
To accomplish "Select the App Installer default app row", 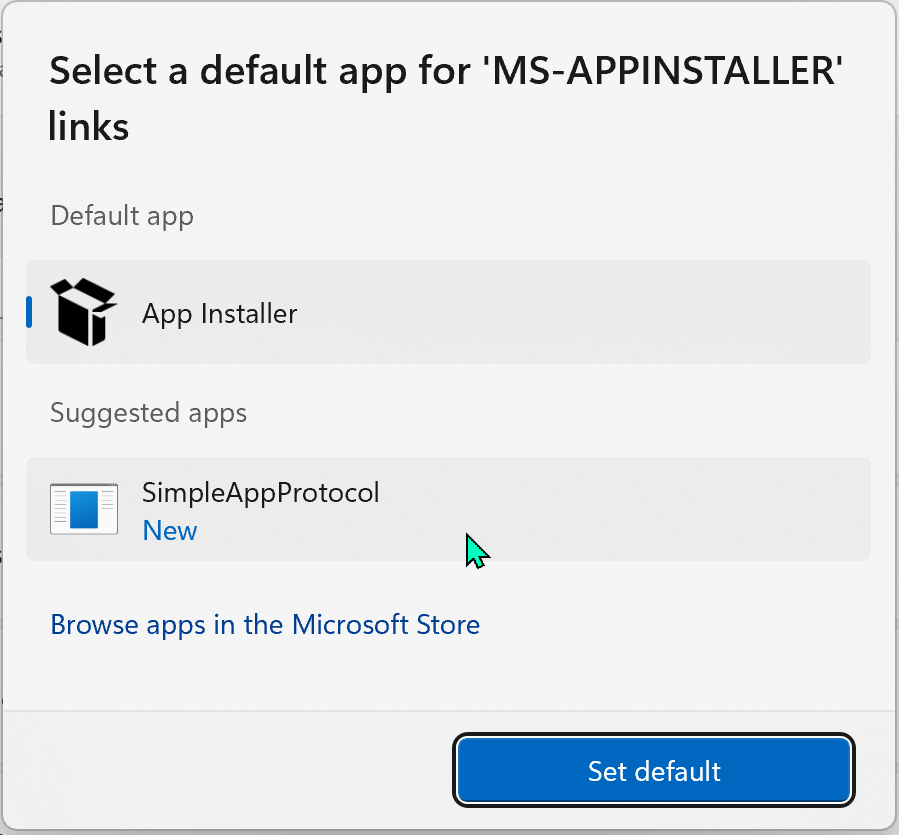I will [x=448, y=312].
